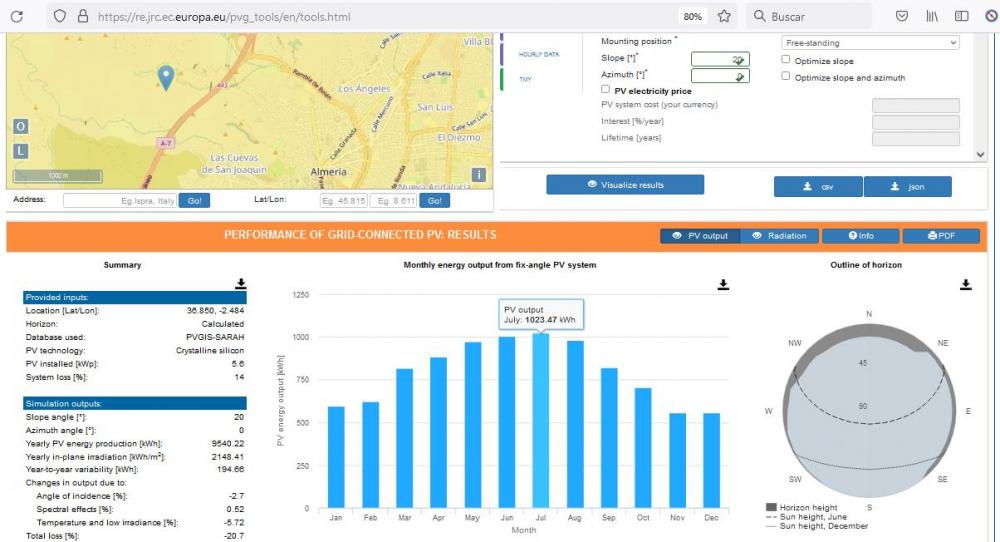Click the Almería city label on map
This screenshot has width=1000, height=542.
(x=328, y=172)
